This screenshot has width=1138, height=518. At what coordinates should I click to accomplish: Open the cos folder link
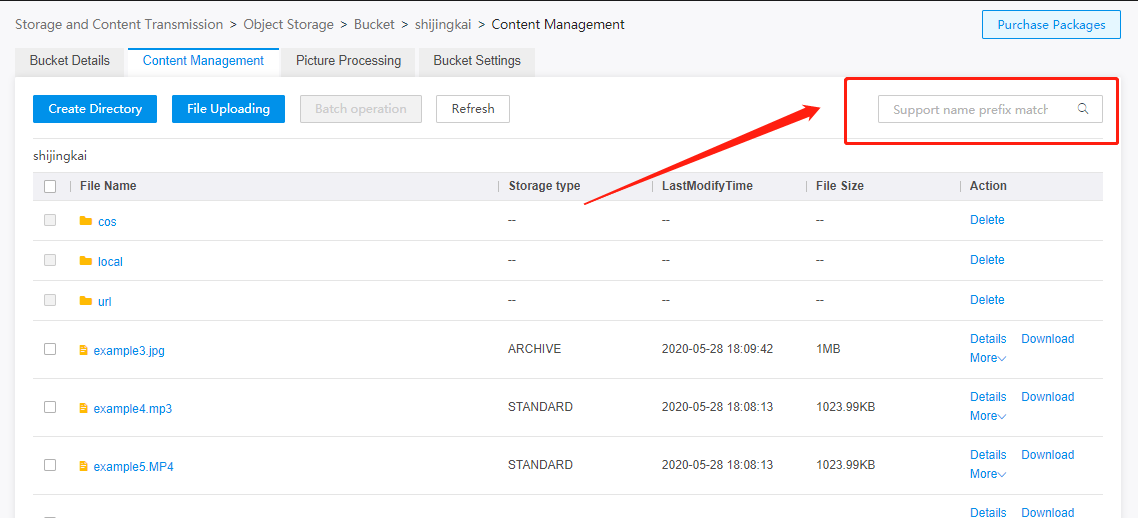click(107, 222)
